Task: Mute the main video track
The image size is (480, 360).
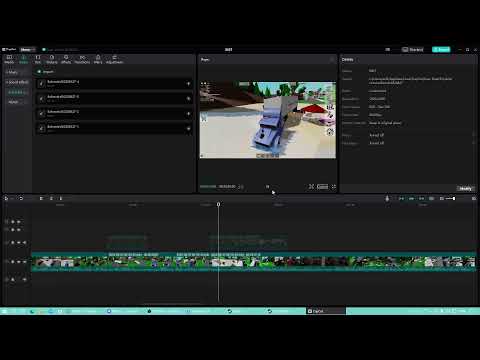Action: (x=24, y=262)
